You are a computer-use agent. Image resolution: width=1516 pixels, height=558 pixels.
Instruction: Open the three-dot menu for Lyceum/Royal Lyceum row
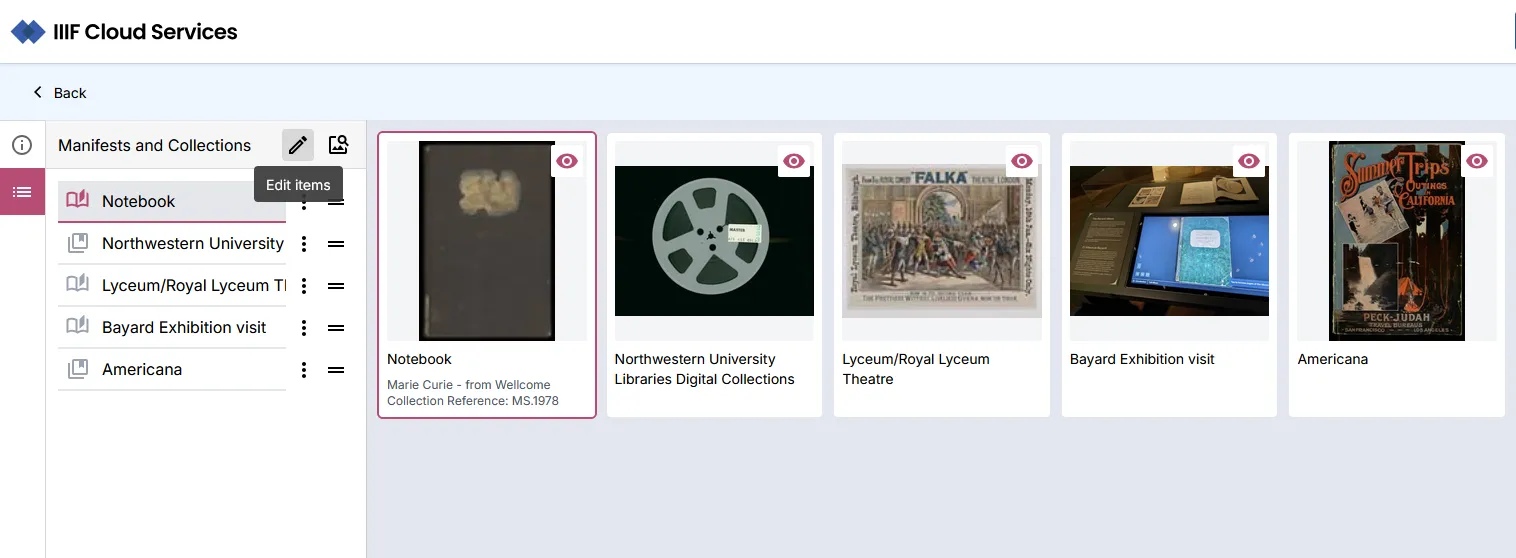pos(304,286)
